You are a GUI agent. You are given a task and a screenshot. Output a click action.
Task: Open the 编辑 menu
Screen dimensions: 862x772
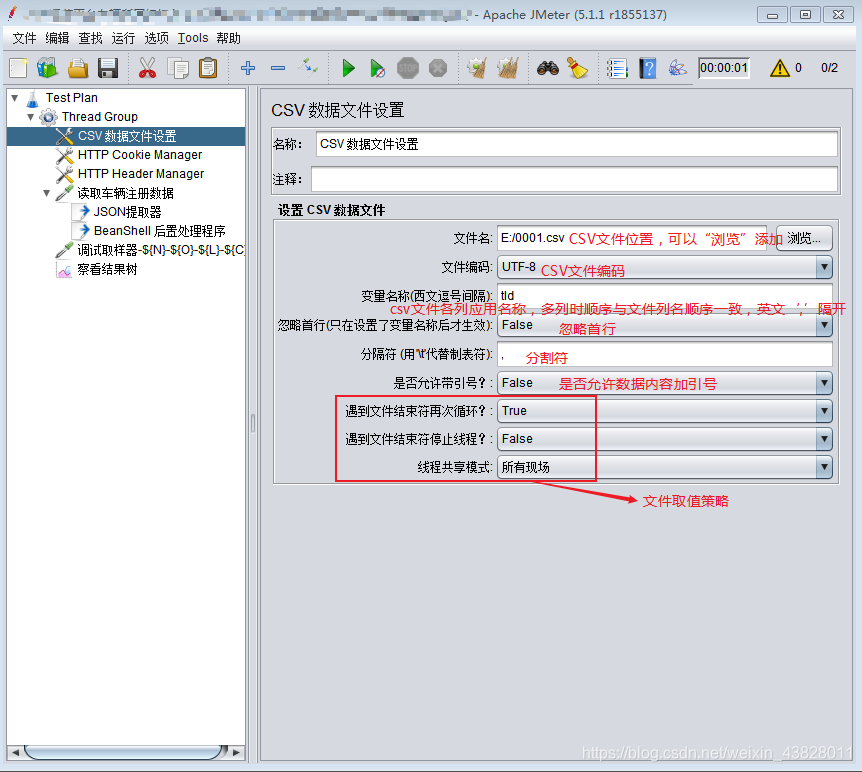click(x=57, y=38)
